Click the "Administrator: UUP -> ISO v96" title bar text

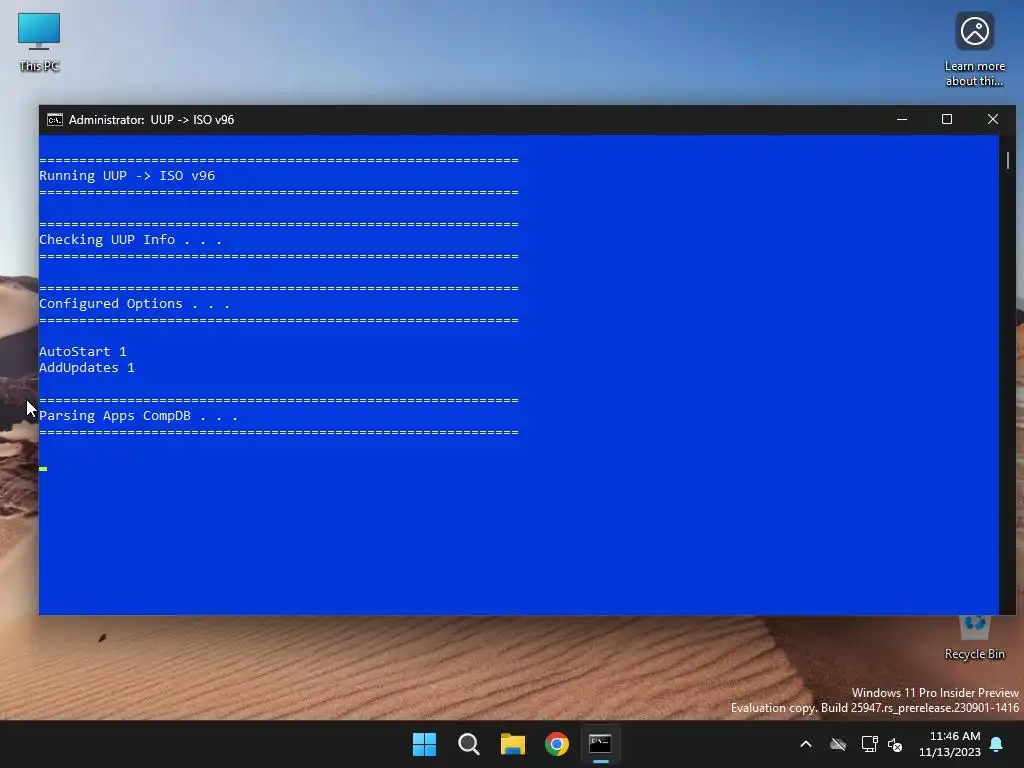point(152,120)
